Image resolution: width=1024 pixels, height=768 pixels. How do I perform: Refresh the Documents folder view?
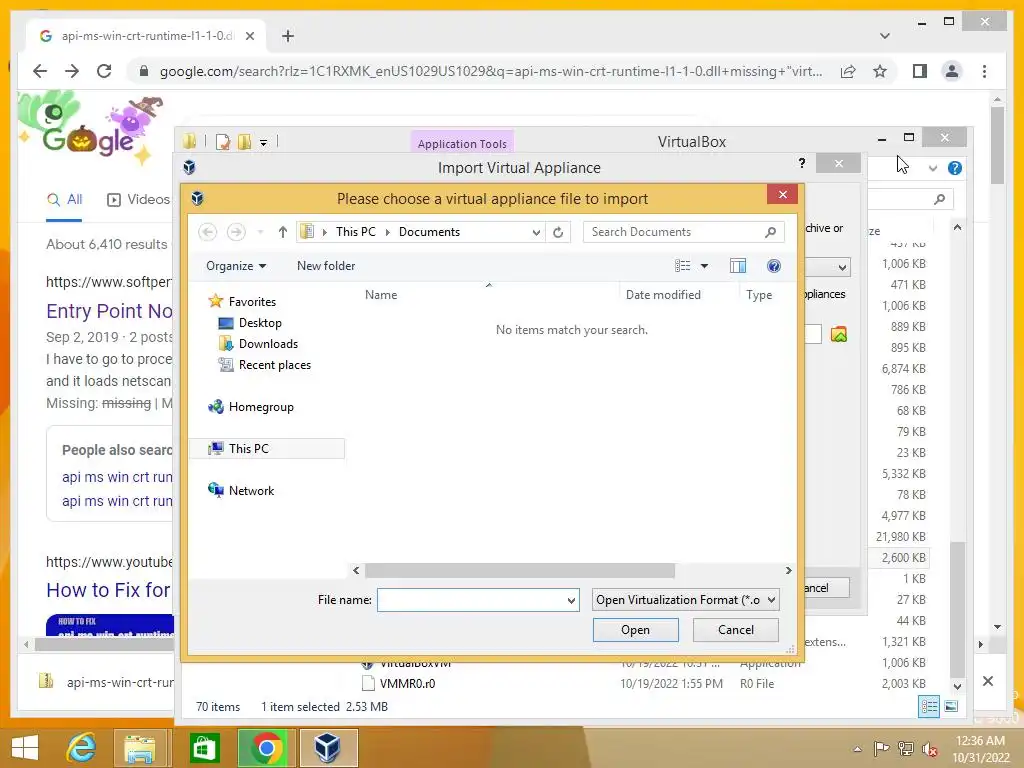click(x=558, y=232)
